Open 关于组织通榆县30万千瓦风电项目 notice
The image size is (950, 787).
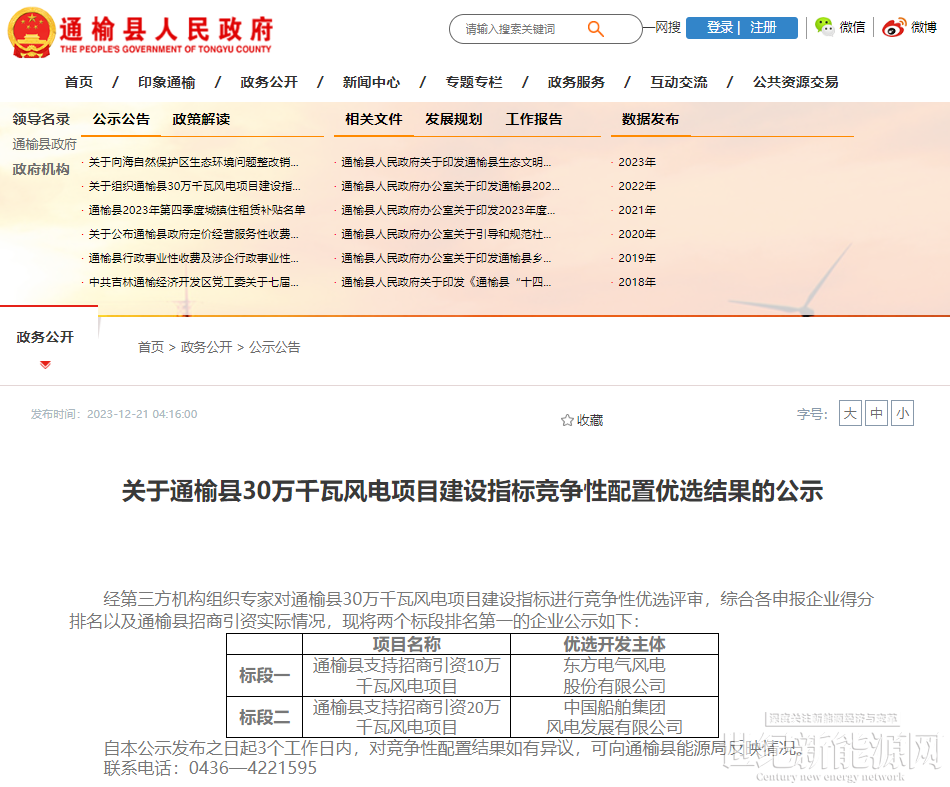pos(194,186)
